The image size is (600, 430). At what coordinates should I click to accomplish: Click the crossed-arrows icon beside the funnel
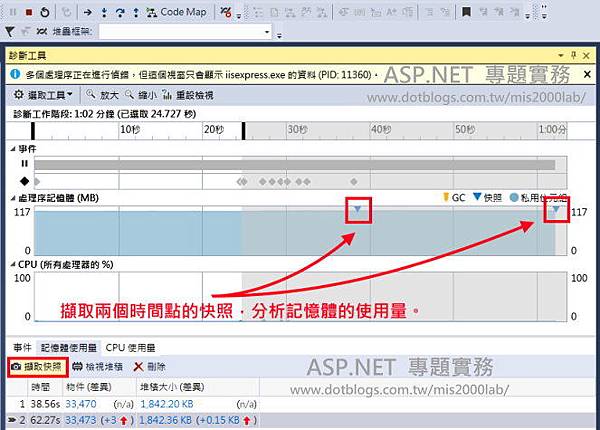pos(42,31)
